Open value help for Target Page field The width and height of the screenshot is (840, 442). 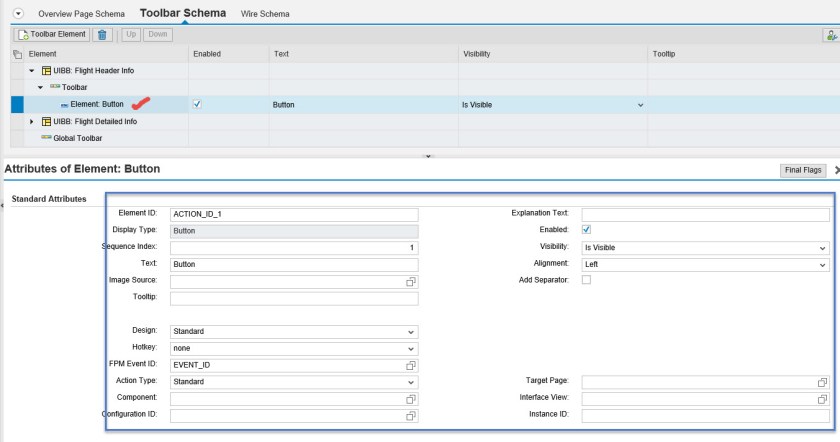coord(822,382)
